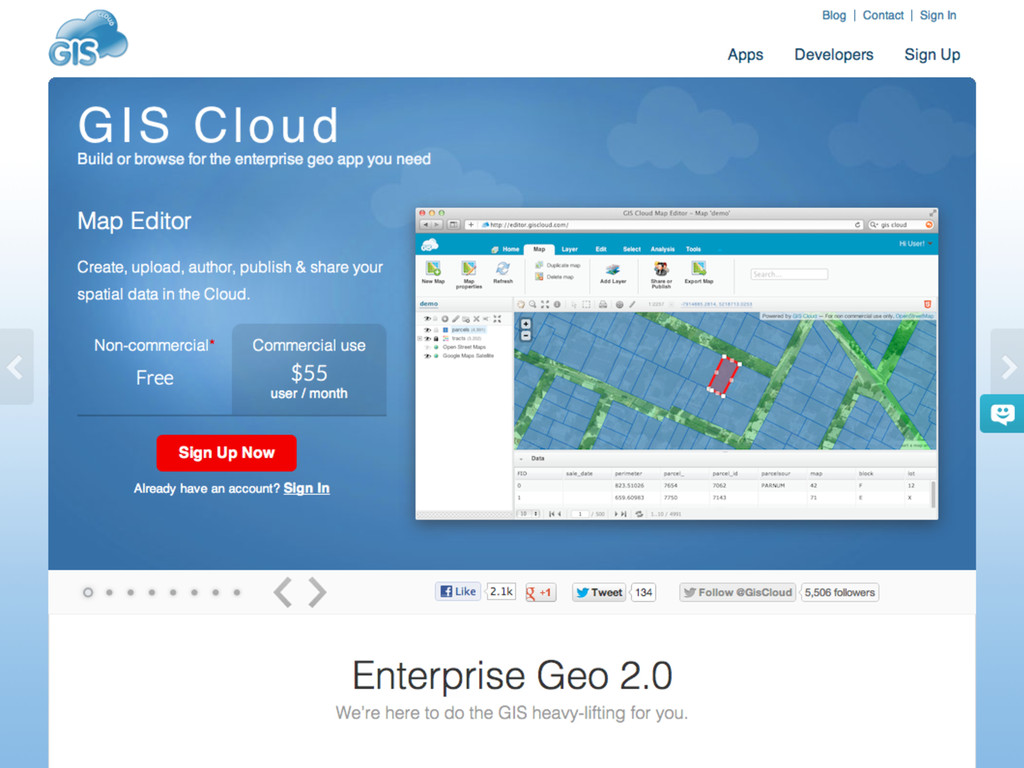Screen dimensions: 1024x768
Task: Switch to the Analysis tab in editor
Action: [x=662, y=249]
